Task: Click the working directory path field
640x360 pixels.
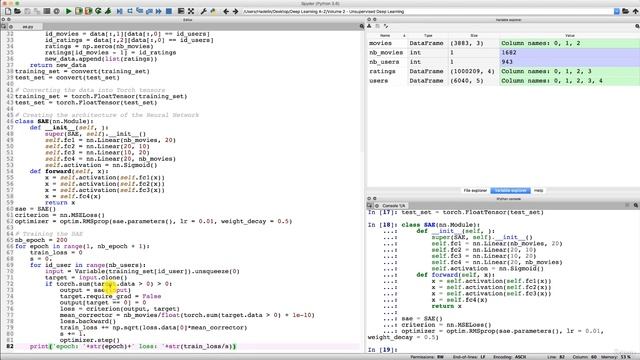Action: tap(428, 11)
